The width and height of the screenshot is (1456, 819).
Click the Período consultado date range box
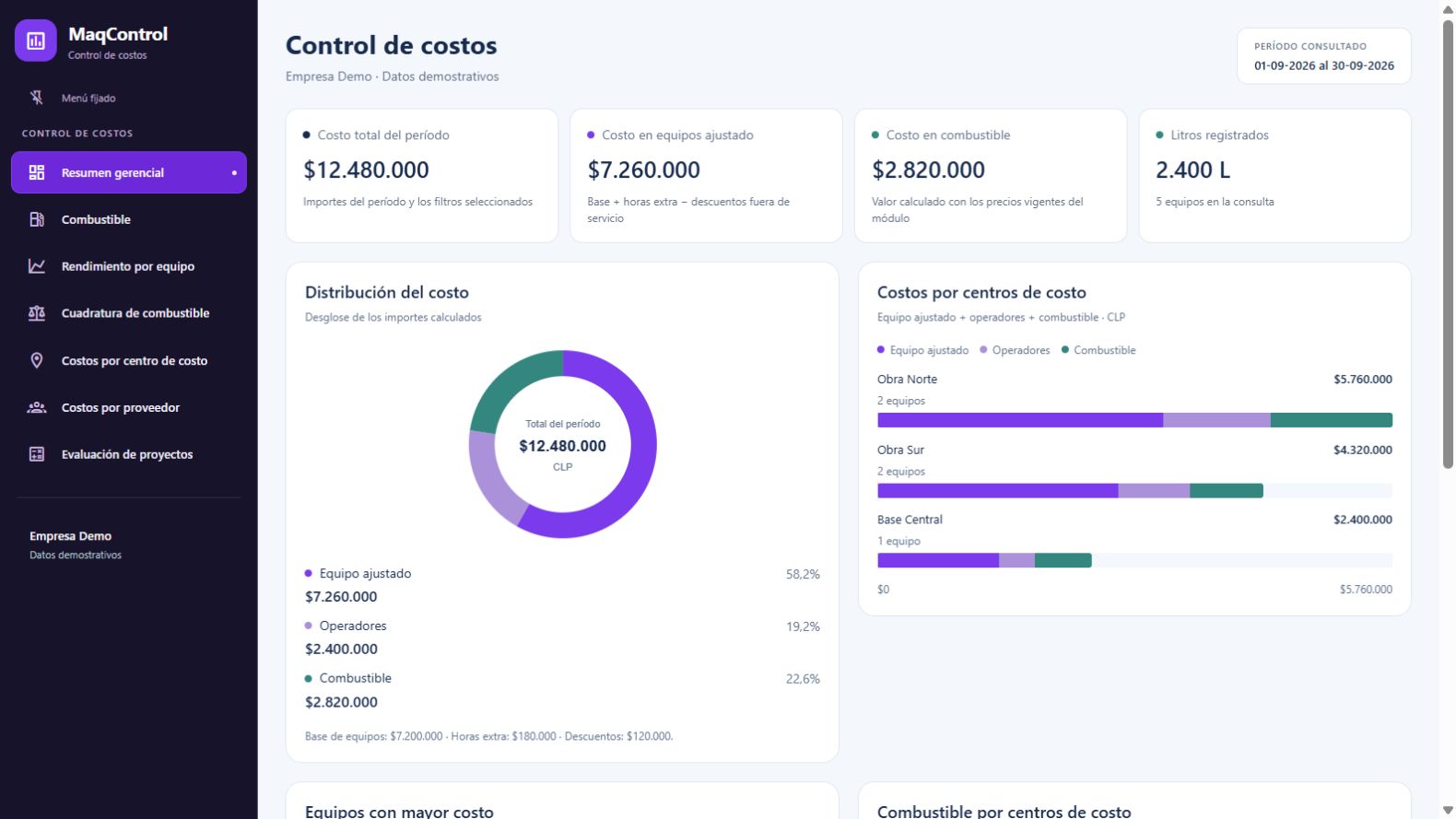pyautogui.click(x=1323, y=56)
